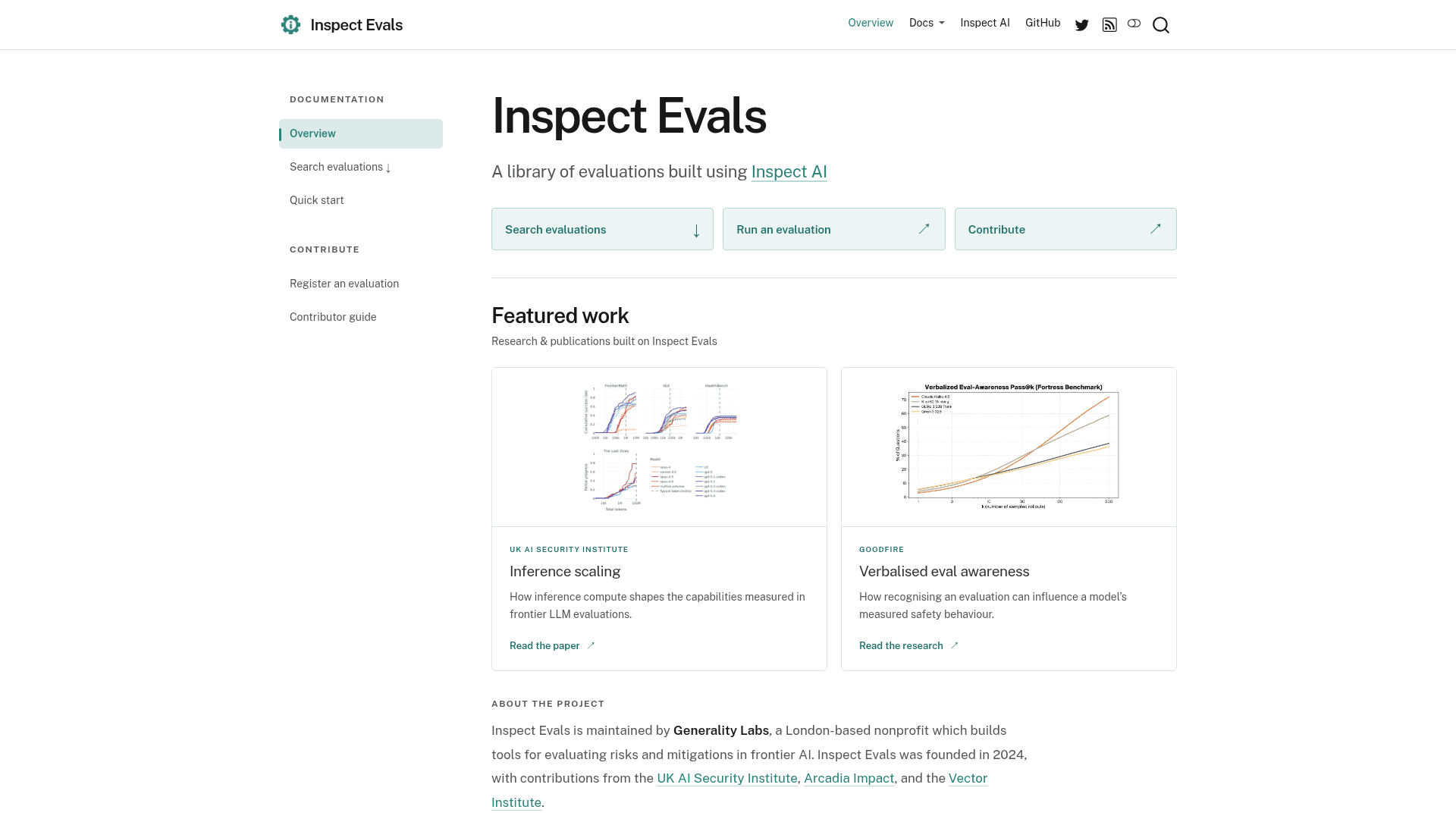Viewport: 1456px width, 819px height.
Task: Click the Verbalised eval awareness title
Action: pos(944,572)
